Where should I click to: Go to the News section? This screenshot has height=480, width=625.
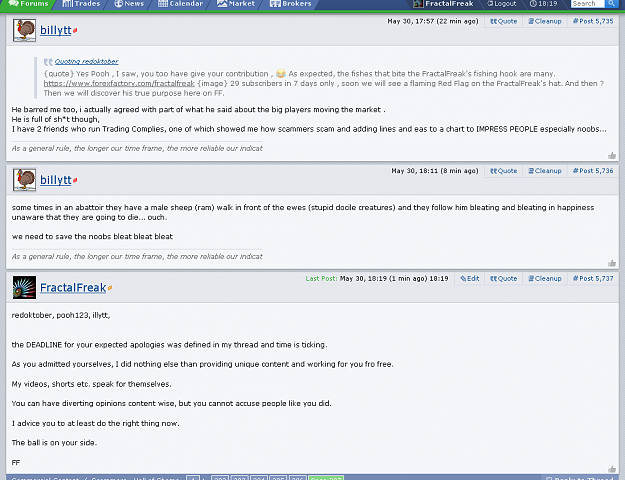(129, 4)
